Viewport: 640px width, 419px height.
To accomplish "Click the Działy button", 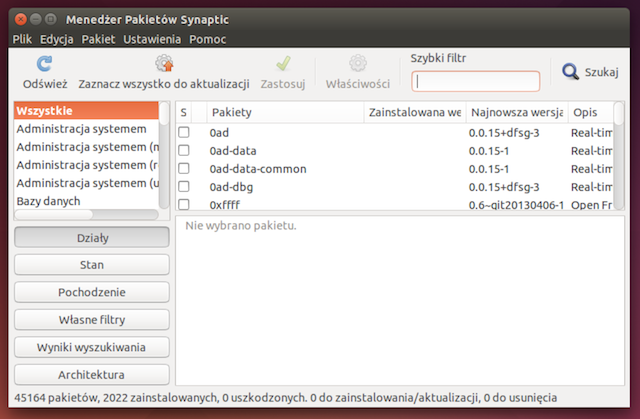I will point(92,237).
